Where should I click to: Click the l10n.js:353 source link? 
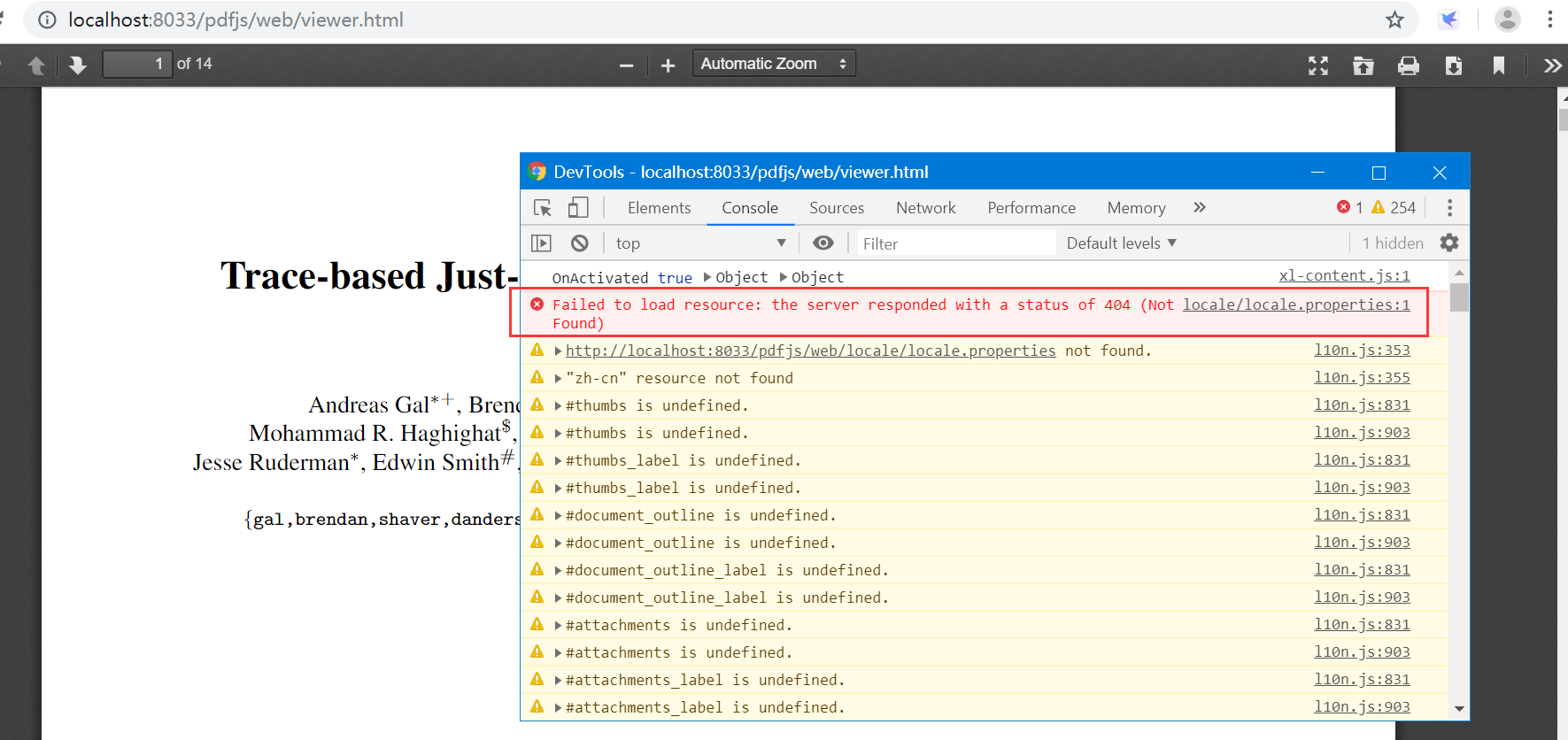[x=1361, y=351]
